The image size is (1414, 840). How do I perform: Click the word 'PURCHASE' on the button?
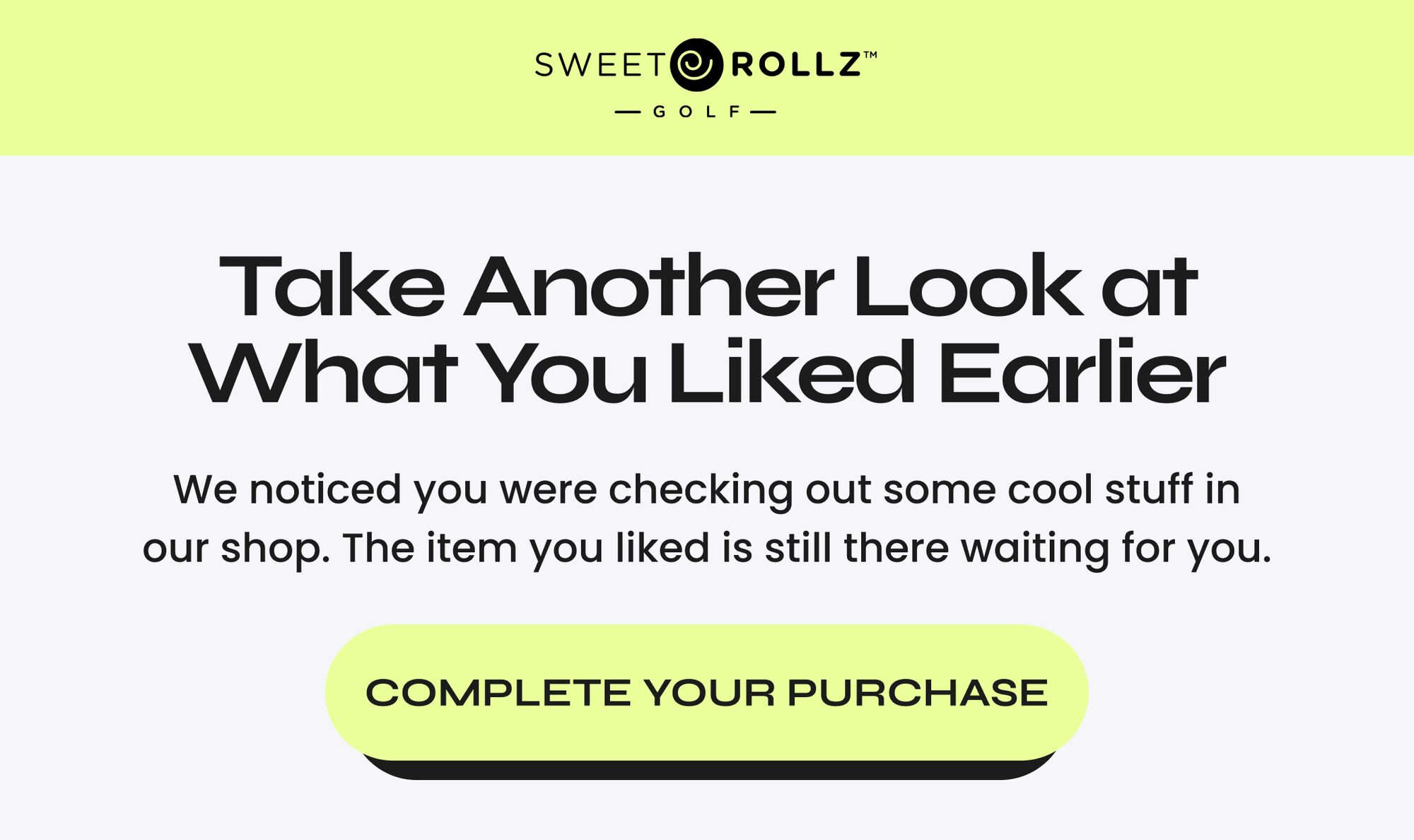[917, 692]
